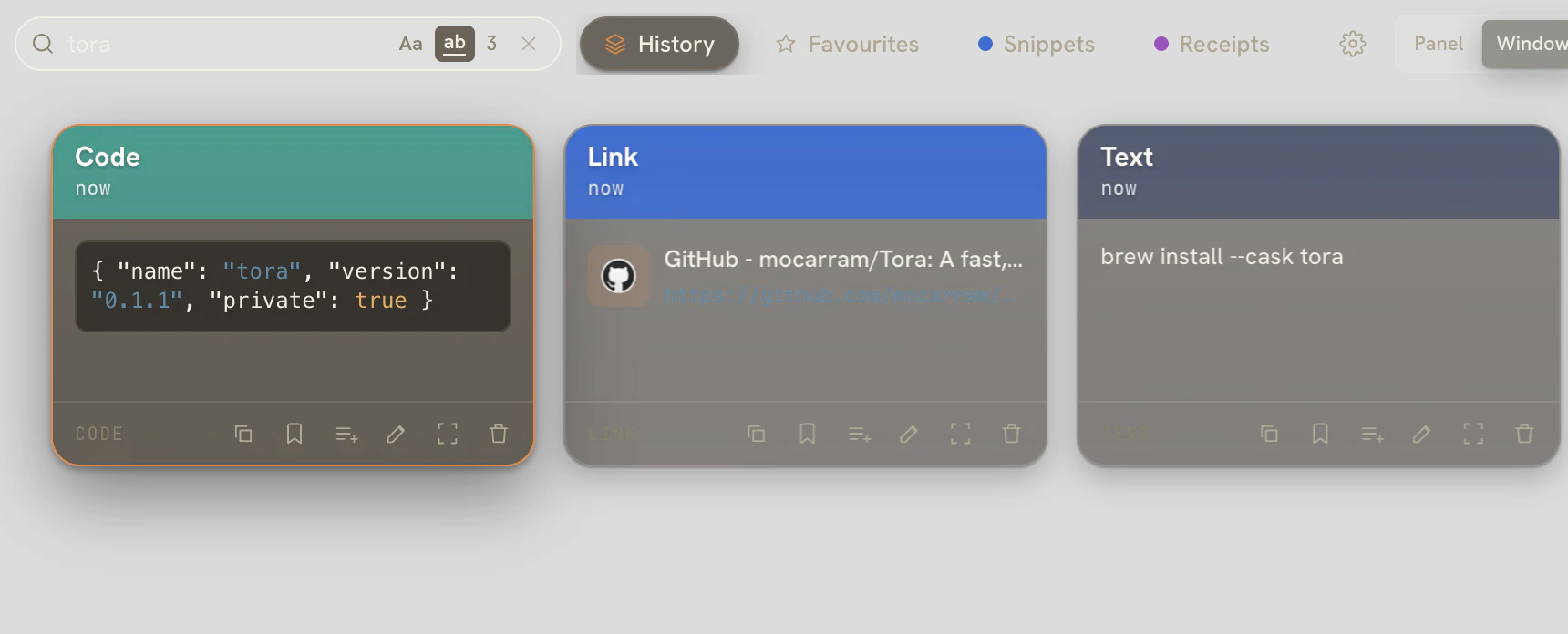This screenshot has width=1568, height=634.
Task: Edit the Code card with pencil icon
Action: [x=396, y=434]
